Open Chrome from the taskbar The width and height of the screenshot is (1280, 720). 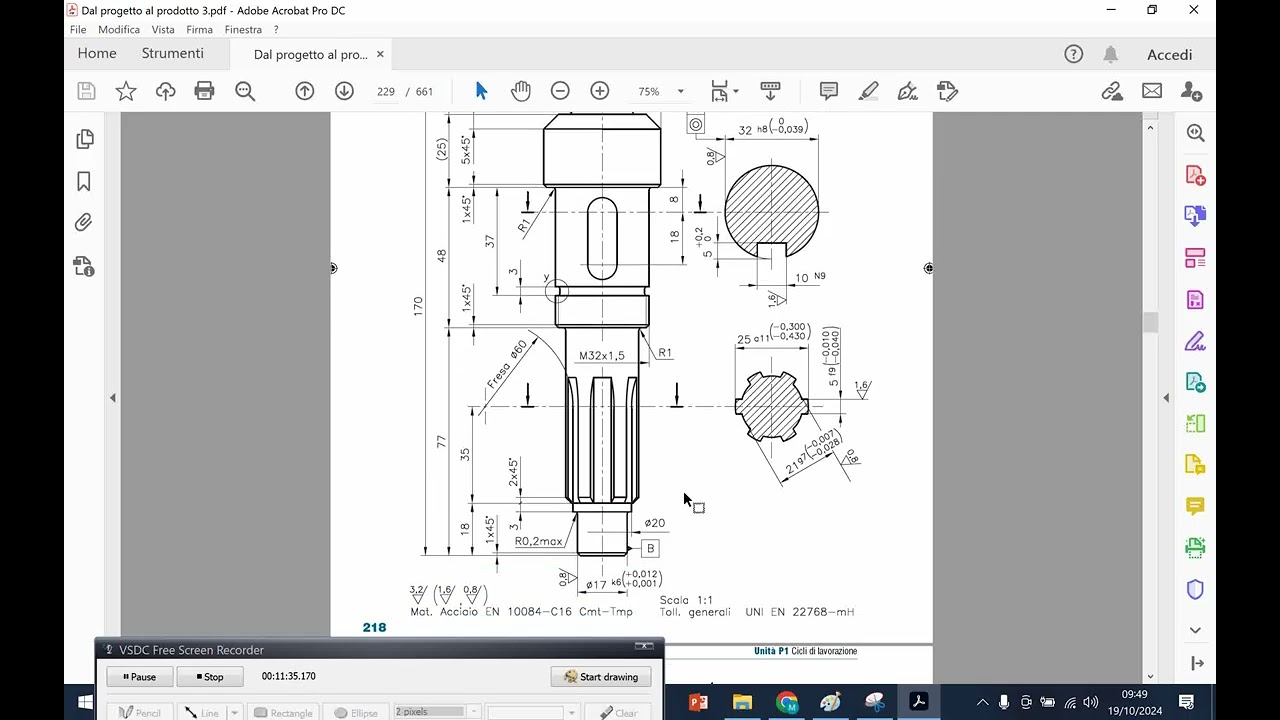tap(786, 702)
